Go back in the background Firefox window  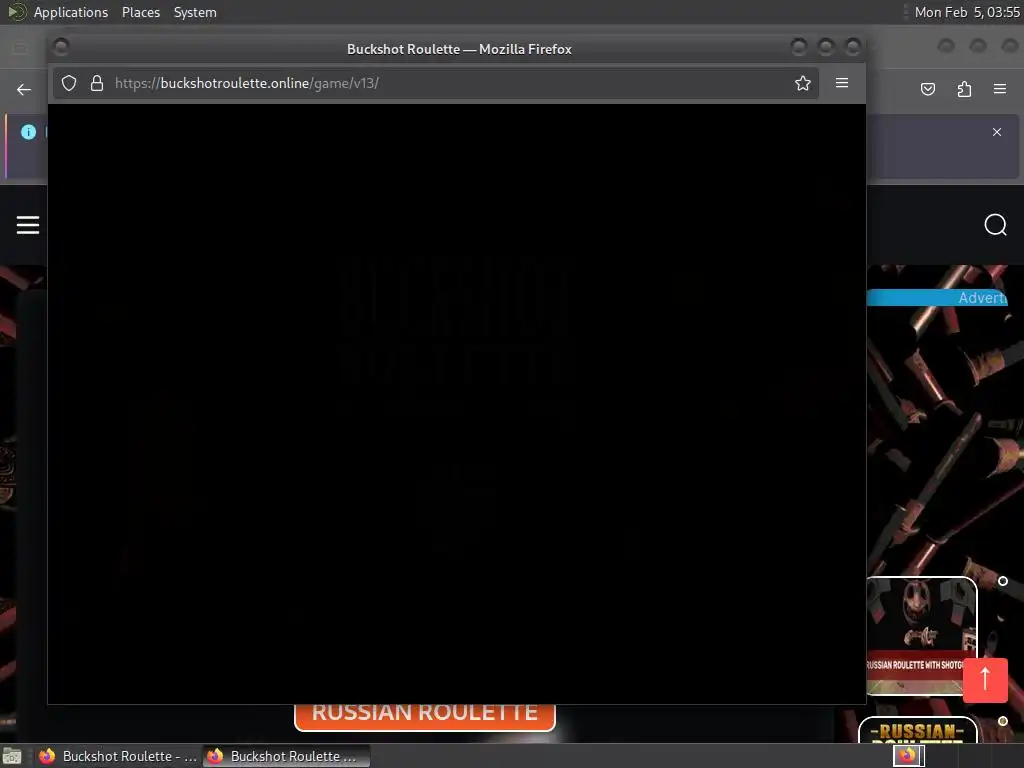[24, 89]
